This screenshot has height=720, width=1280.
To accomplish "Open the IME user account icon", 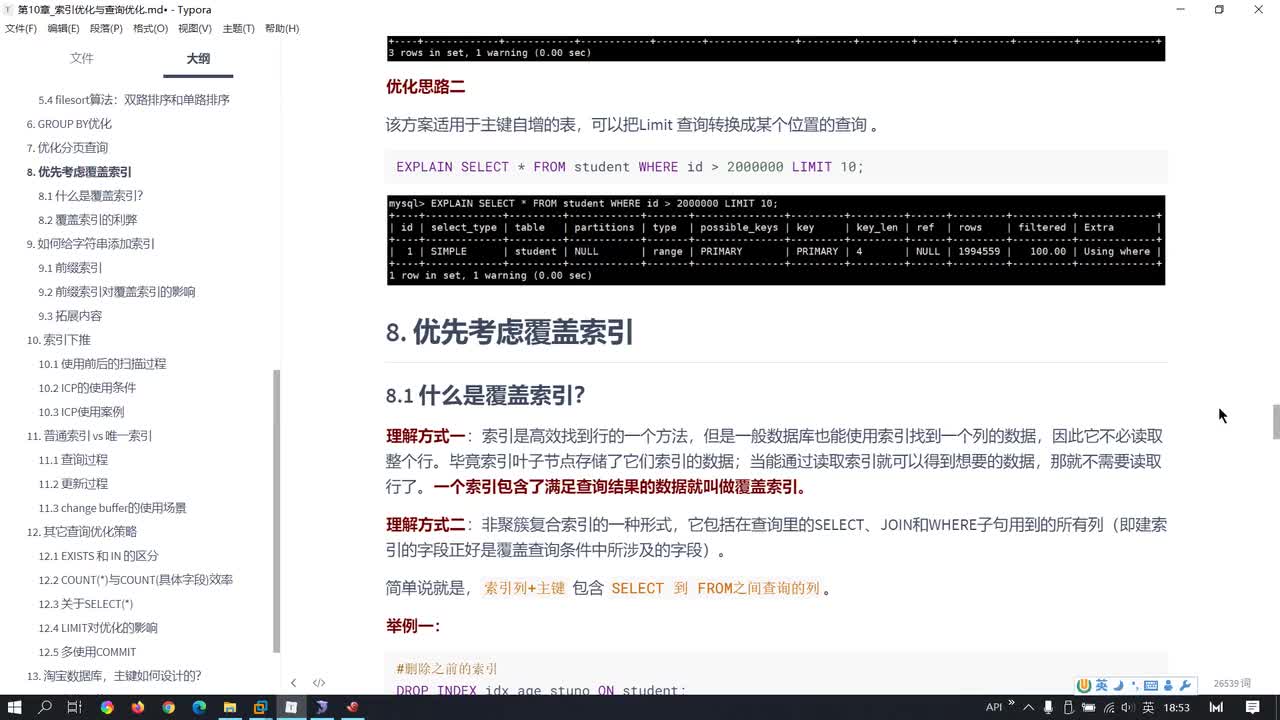I will 1168,685.
